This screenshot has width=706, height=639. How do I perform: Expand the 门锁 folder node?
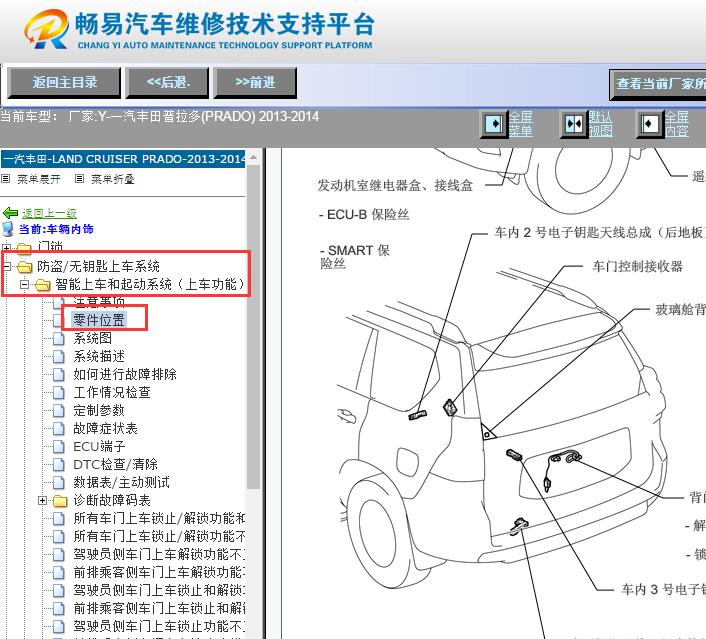tap(6, 247)
